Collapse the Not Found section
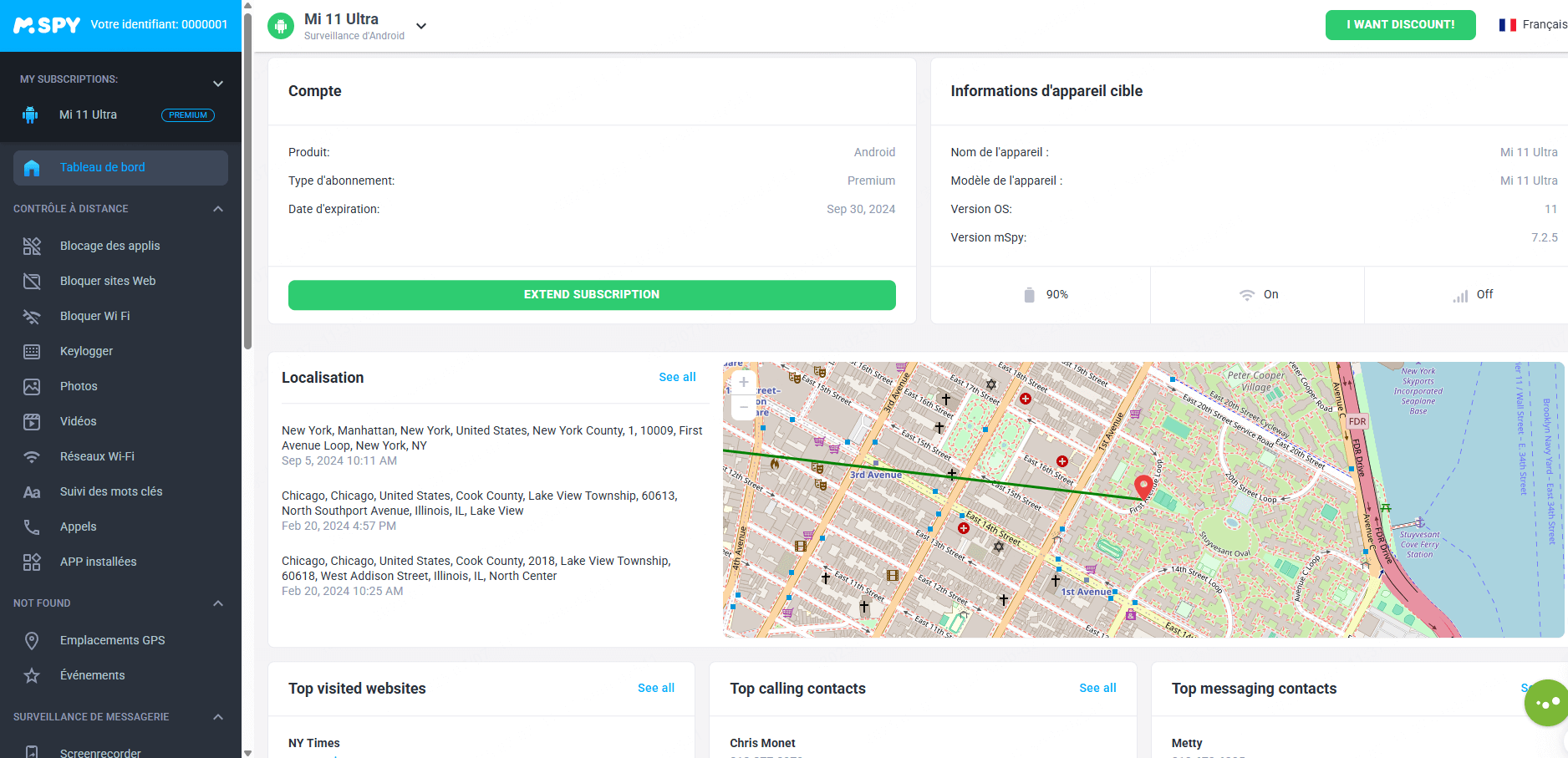1568x758 pixels. 218,603
